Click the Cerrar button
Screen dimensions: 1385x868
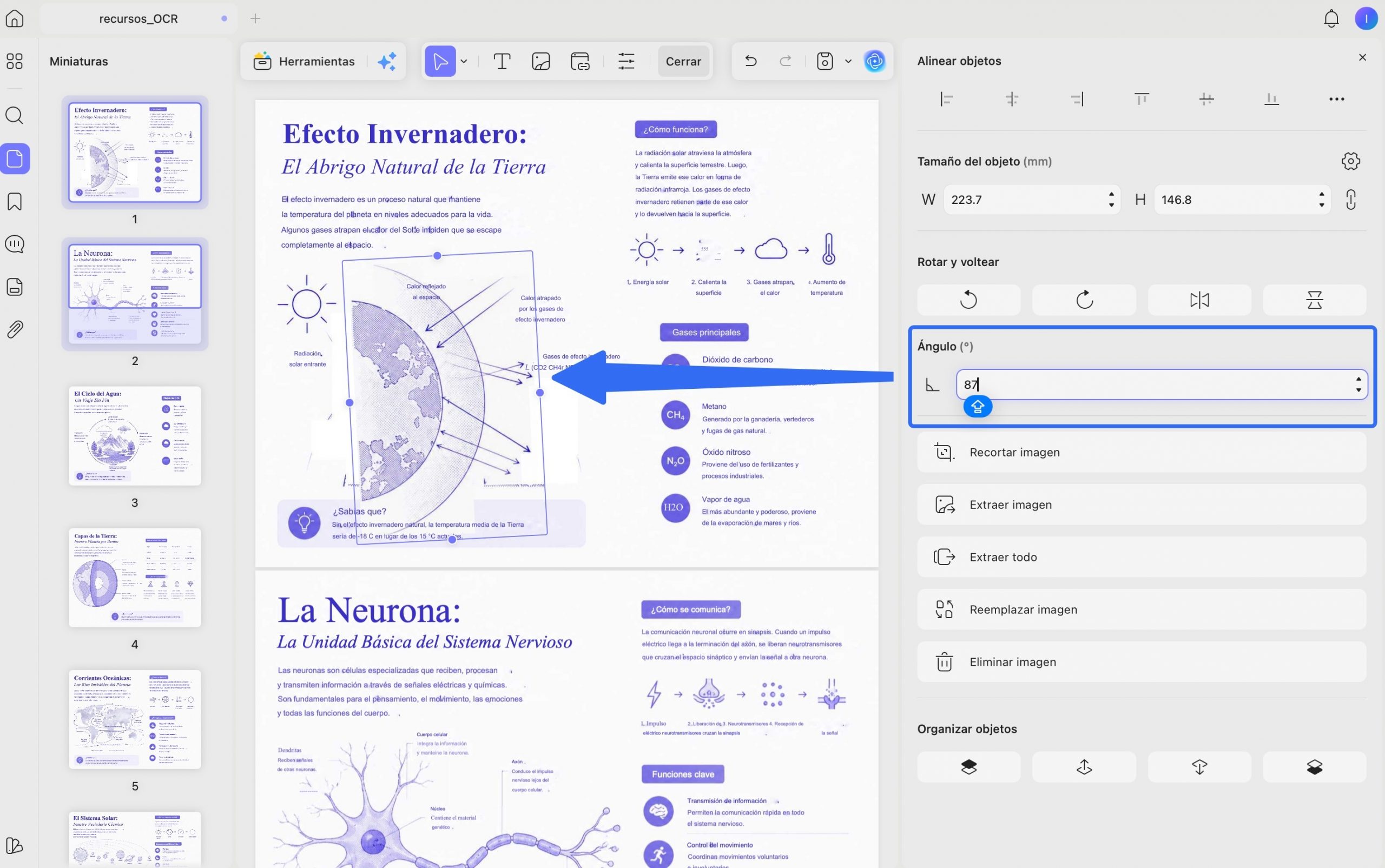point(683,61)
